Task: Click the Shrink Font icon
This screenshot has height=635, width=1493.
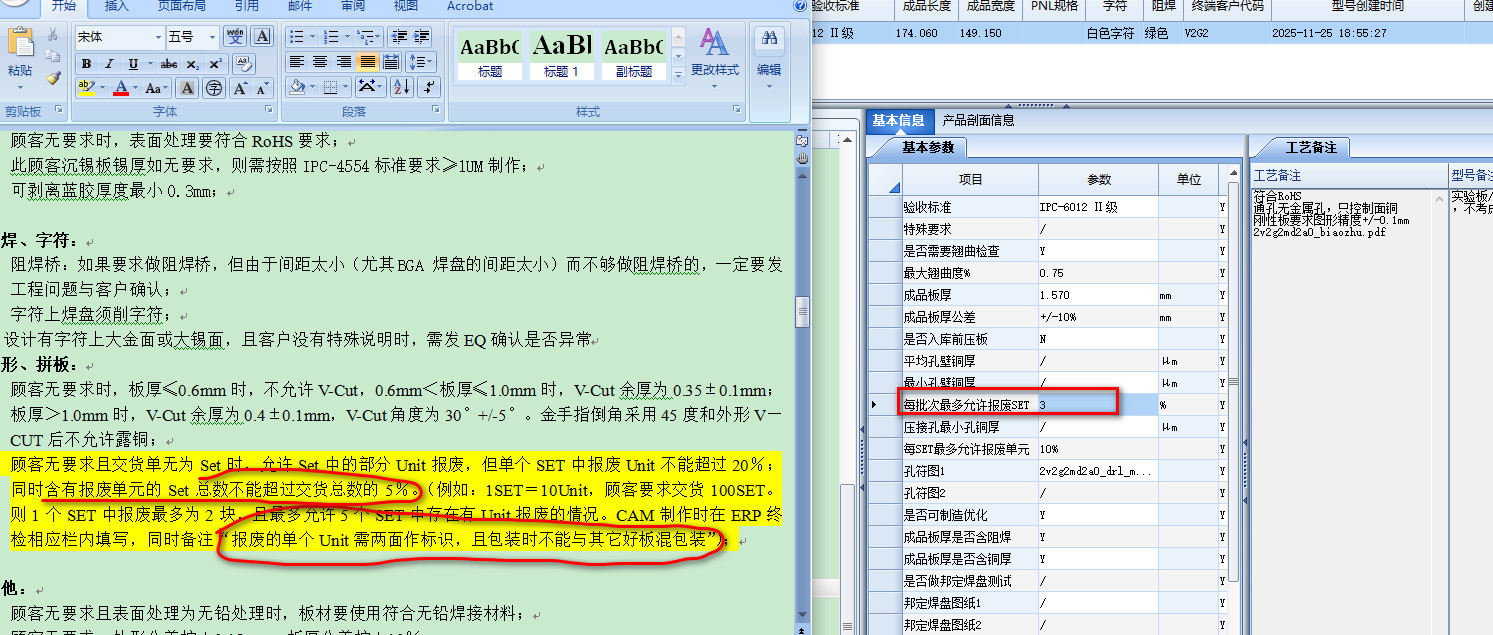Action: 264,88
